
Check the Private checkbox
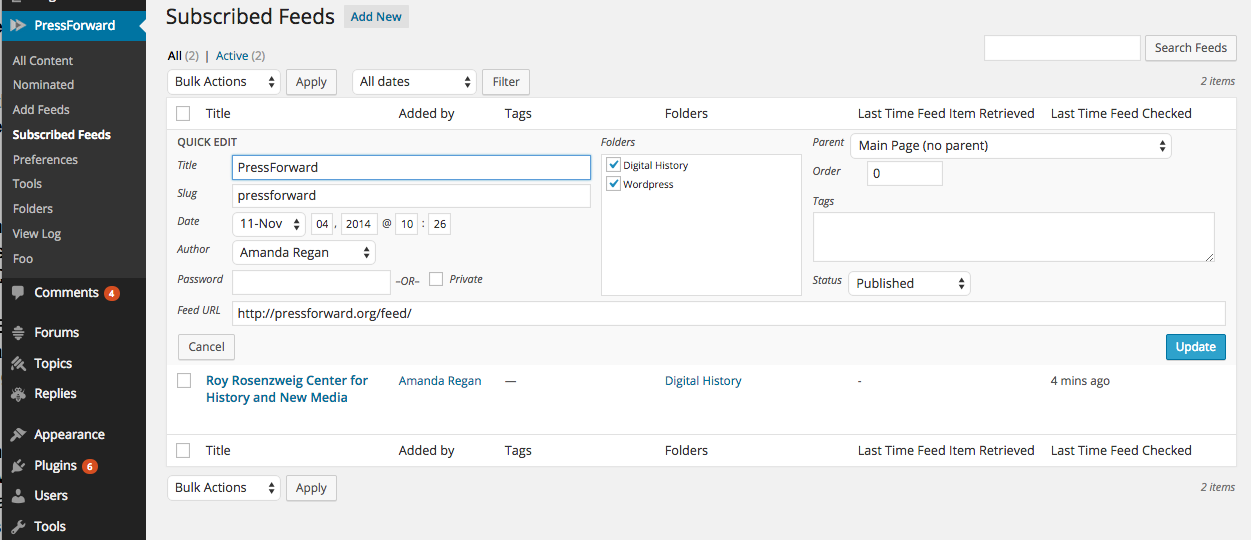pyautogui.click(x=436, y=279)
